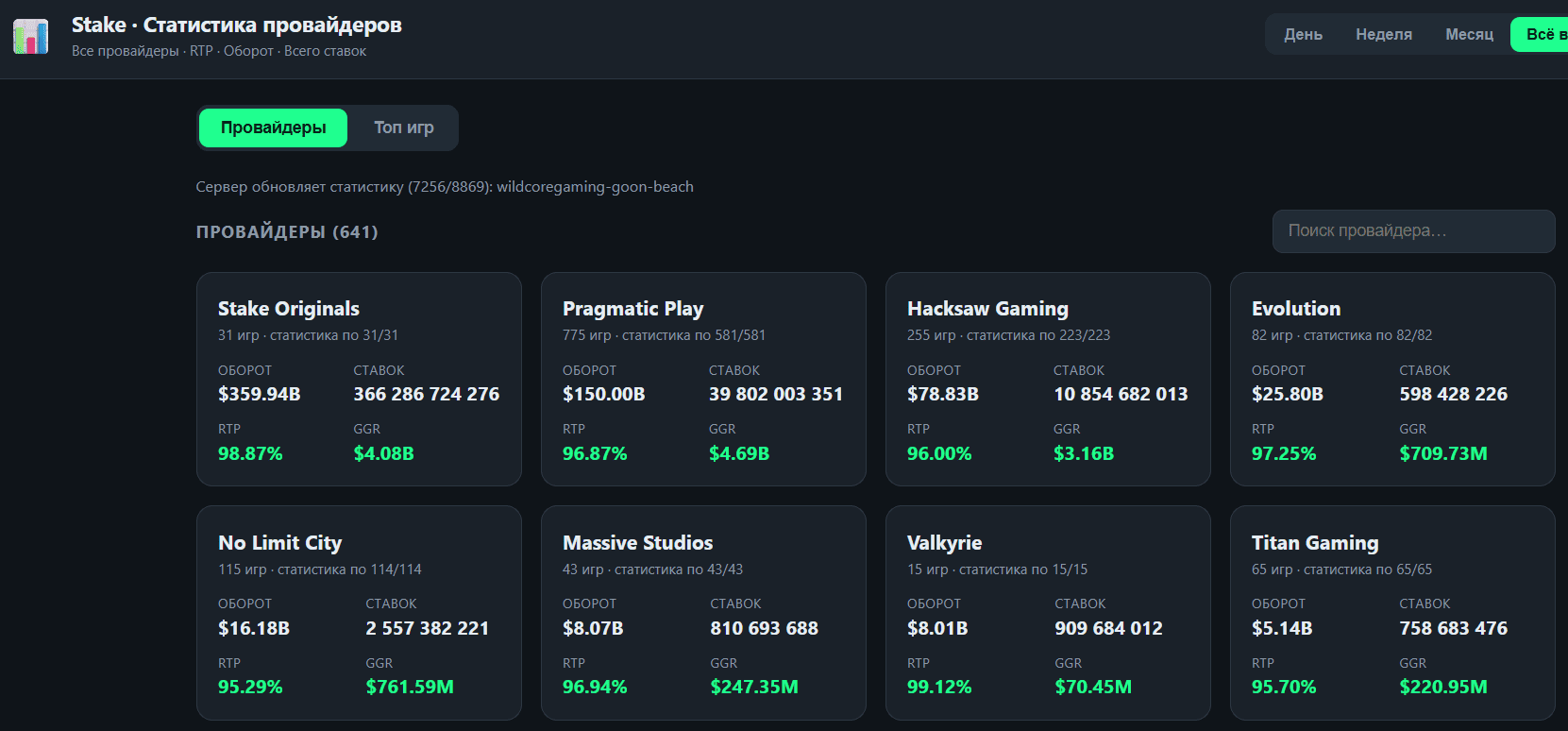Click Pragmatic Play turnover $150.00B
Viewport: 1568px width, 731px height.
tap(604, 394)
